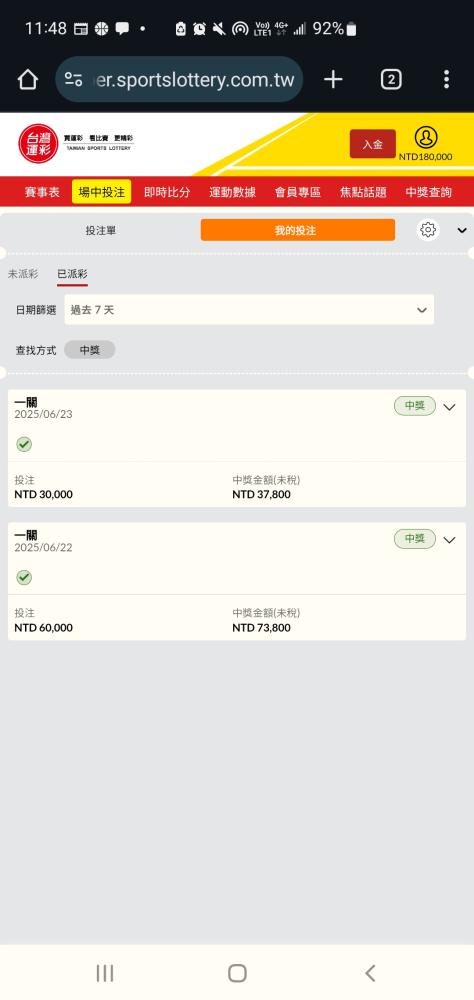474x1000 pixels.
Task: Open a new browser tab with plus icon
Action: click(x=333, y=80)
